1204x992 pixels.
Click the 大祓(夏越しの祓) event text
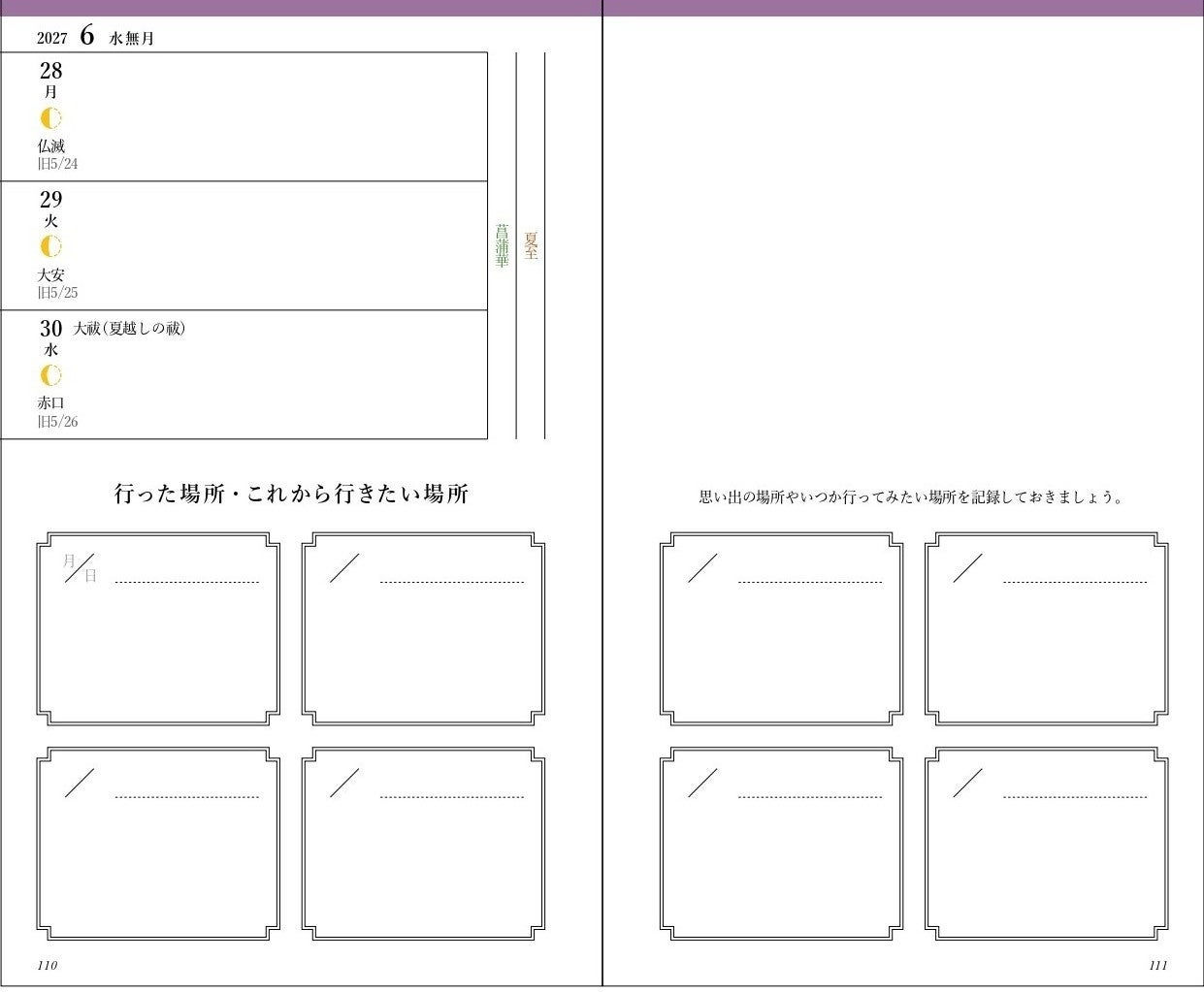tap(129, 329)
